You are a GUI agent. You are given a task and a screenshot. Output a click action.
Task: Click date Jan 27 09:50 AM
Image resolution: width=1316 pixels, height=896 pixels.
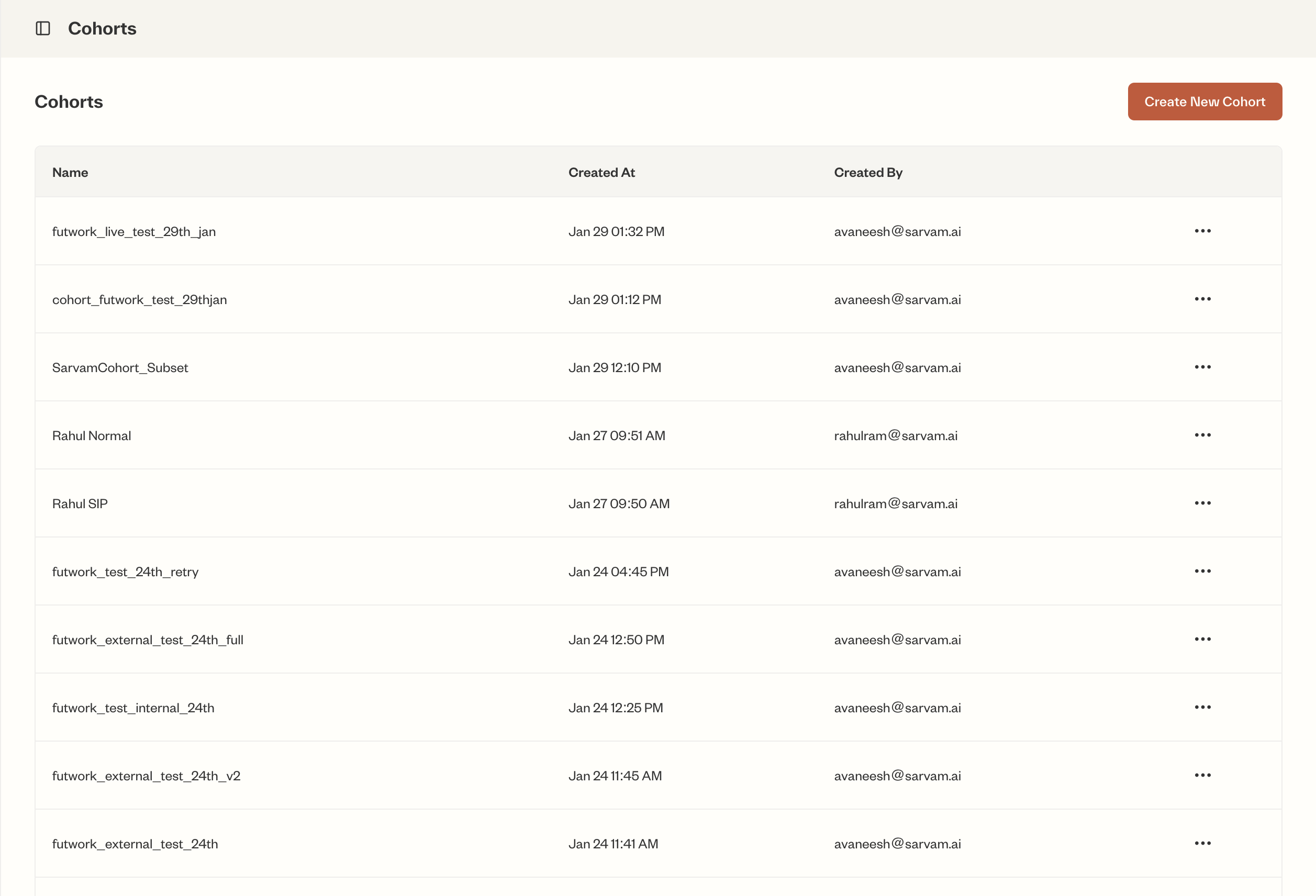tap(619, 503)
